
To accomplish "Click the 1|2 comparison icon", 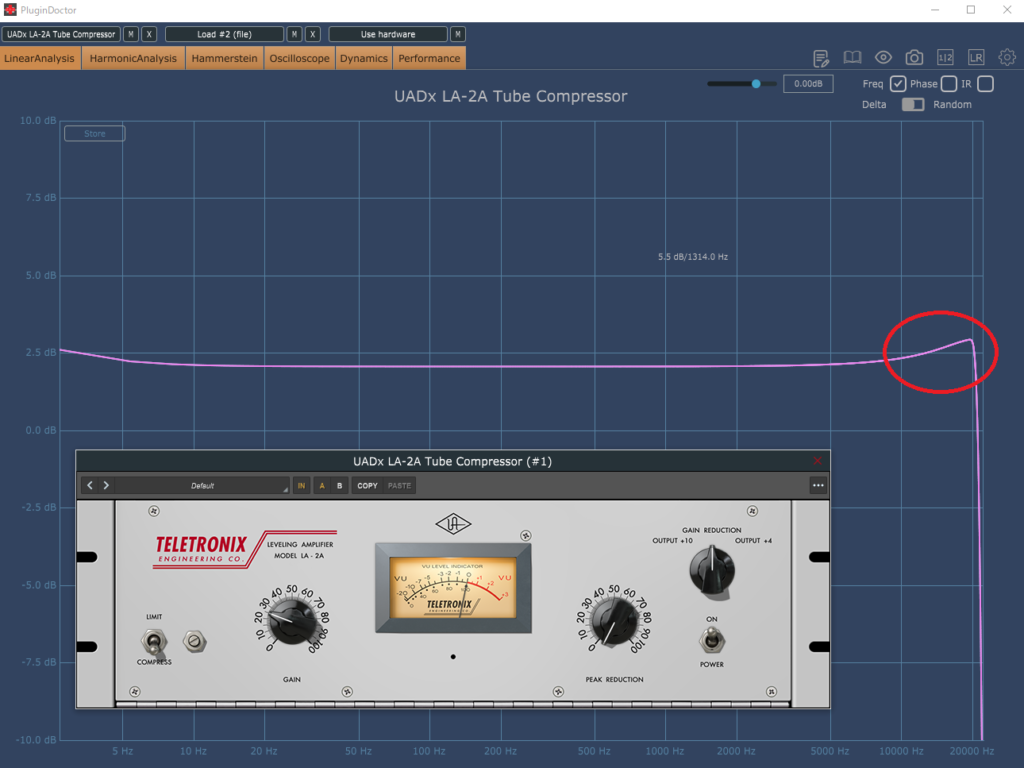I will [x=945, y=58].
